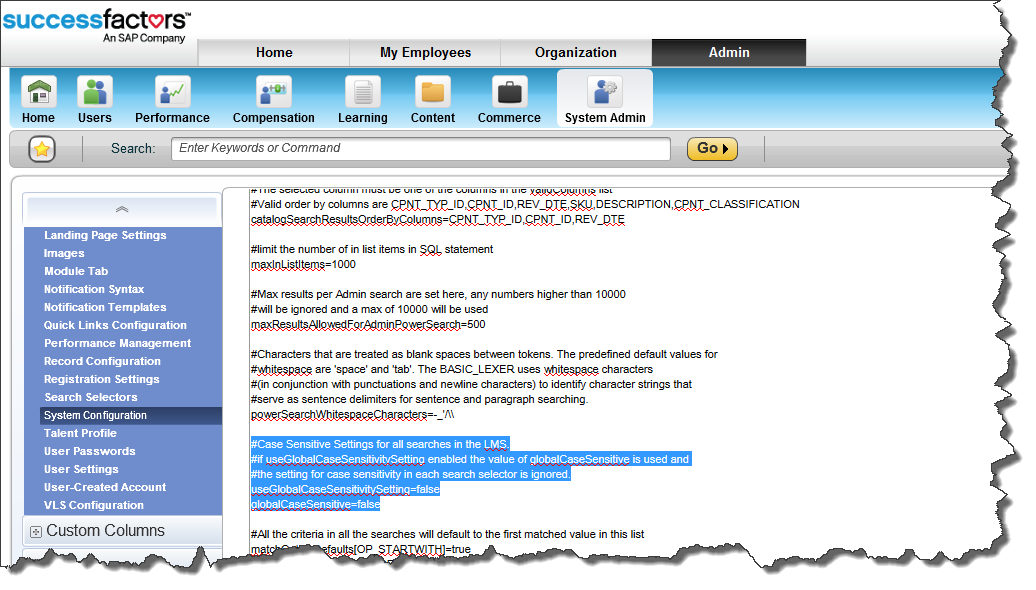Open User-Created Account
The image size is (1036, 590).
[x=105, y=487]
